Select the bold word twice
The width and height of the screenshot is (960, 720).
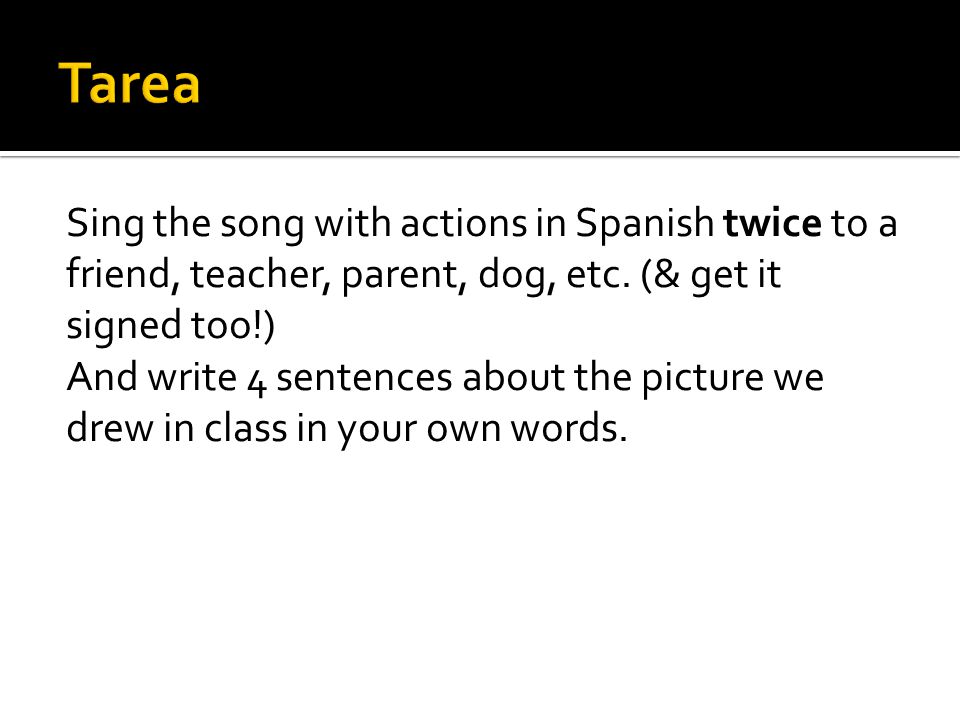[x=772, y=223]
